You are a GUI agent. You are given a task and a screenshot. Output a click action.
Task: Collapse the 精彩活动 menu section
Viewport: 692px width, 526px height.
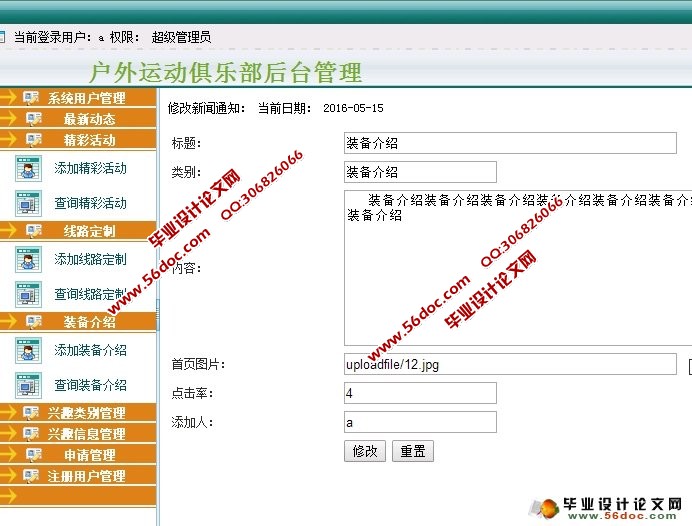[x=89, y=140]
